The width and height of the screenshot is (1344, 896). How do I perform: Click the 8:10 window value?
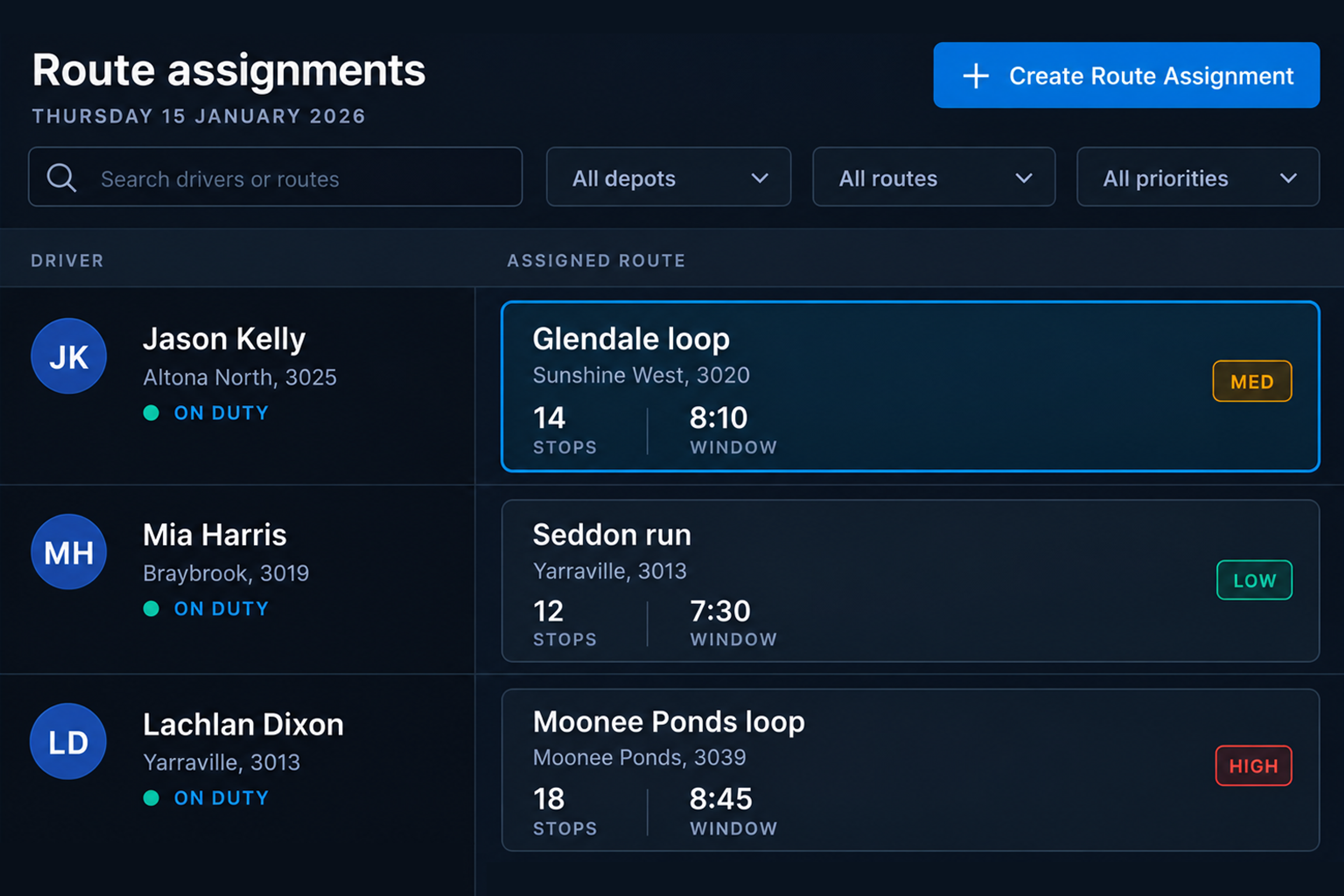pyautogui.click(x=718, y=418)
